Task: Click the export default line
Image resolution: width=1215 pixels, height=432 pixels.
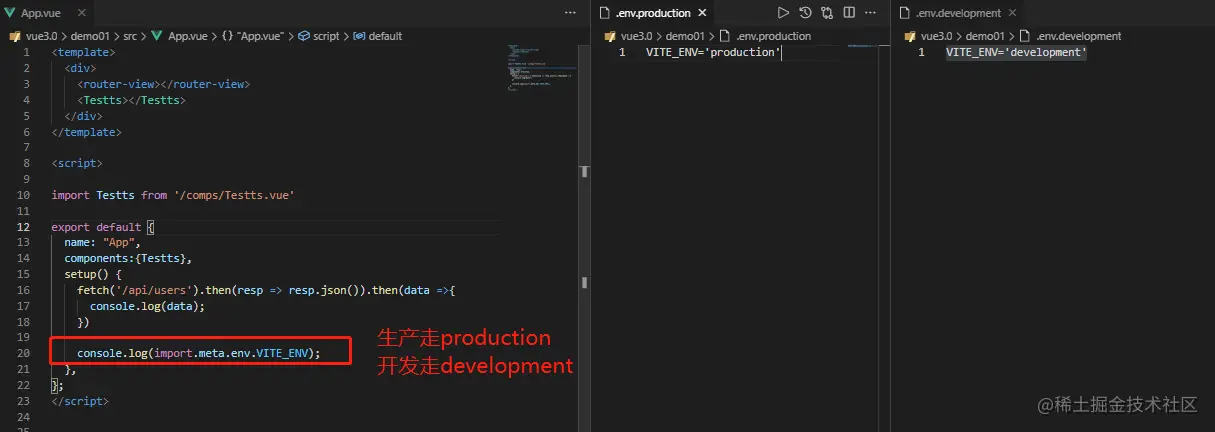Action: 103,228
